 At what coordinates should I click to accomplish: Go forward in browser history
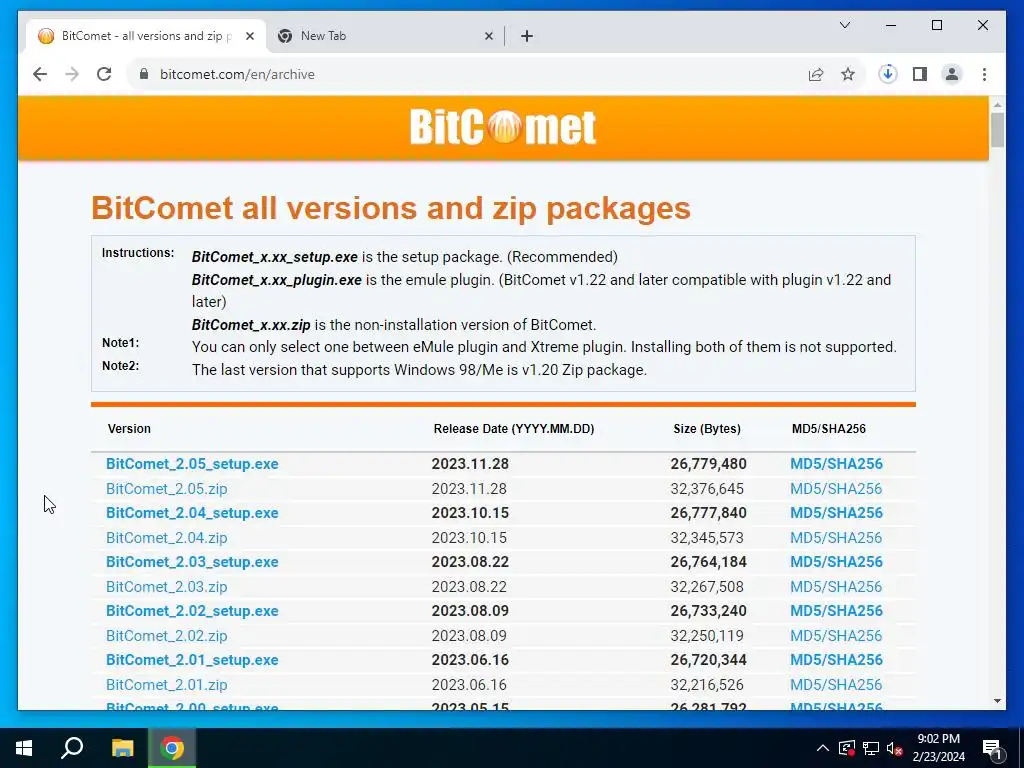[72, 74]
